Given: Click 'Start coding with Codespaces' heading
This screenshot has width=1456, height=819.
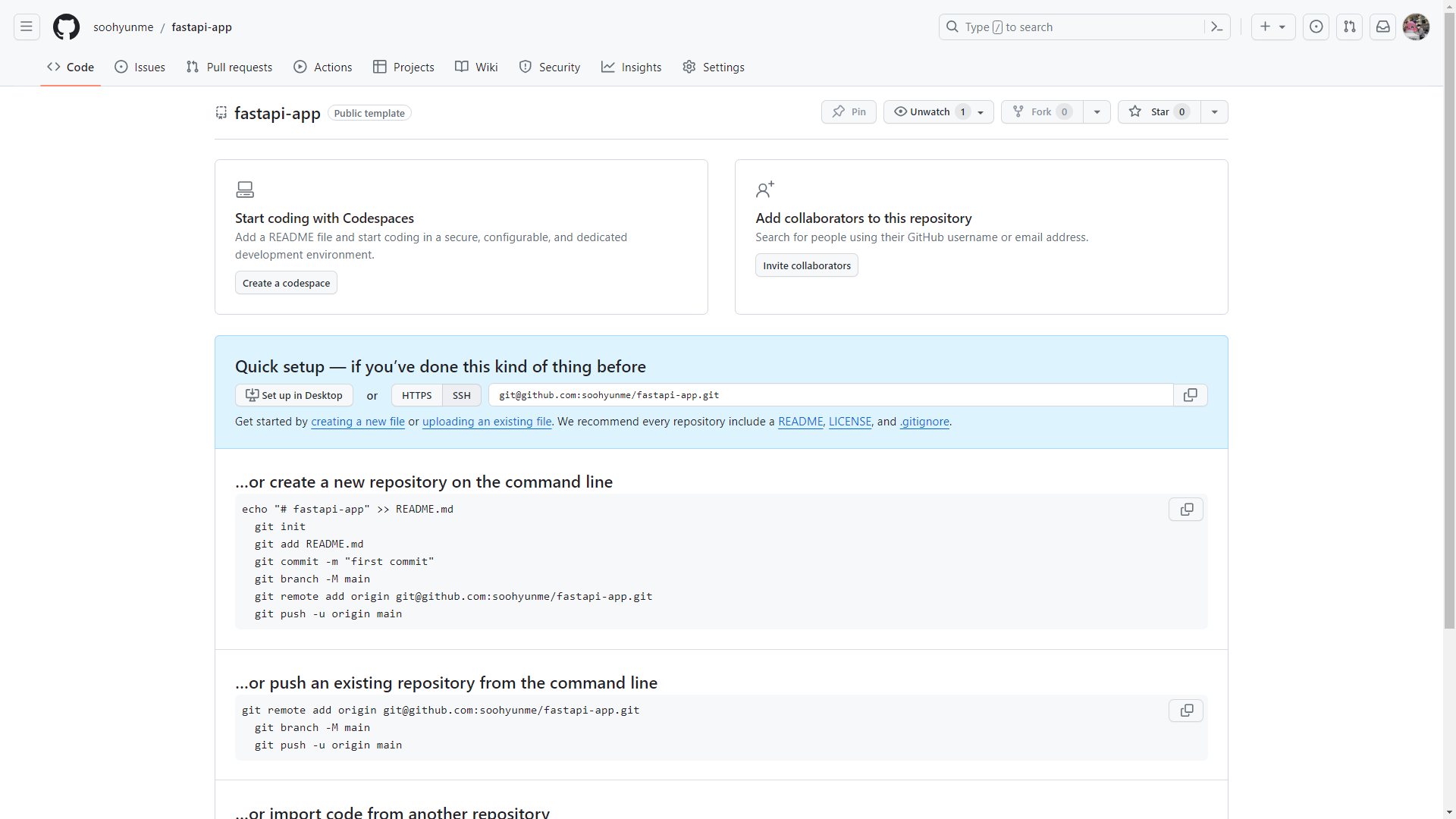Looking at the screenshot, I should pyautogui.click(x=325, y=218).
